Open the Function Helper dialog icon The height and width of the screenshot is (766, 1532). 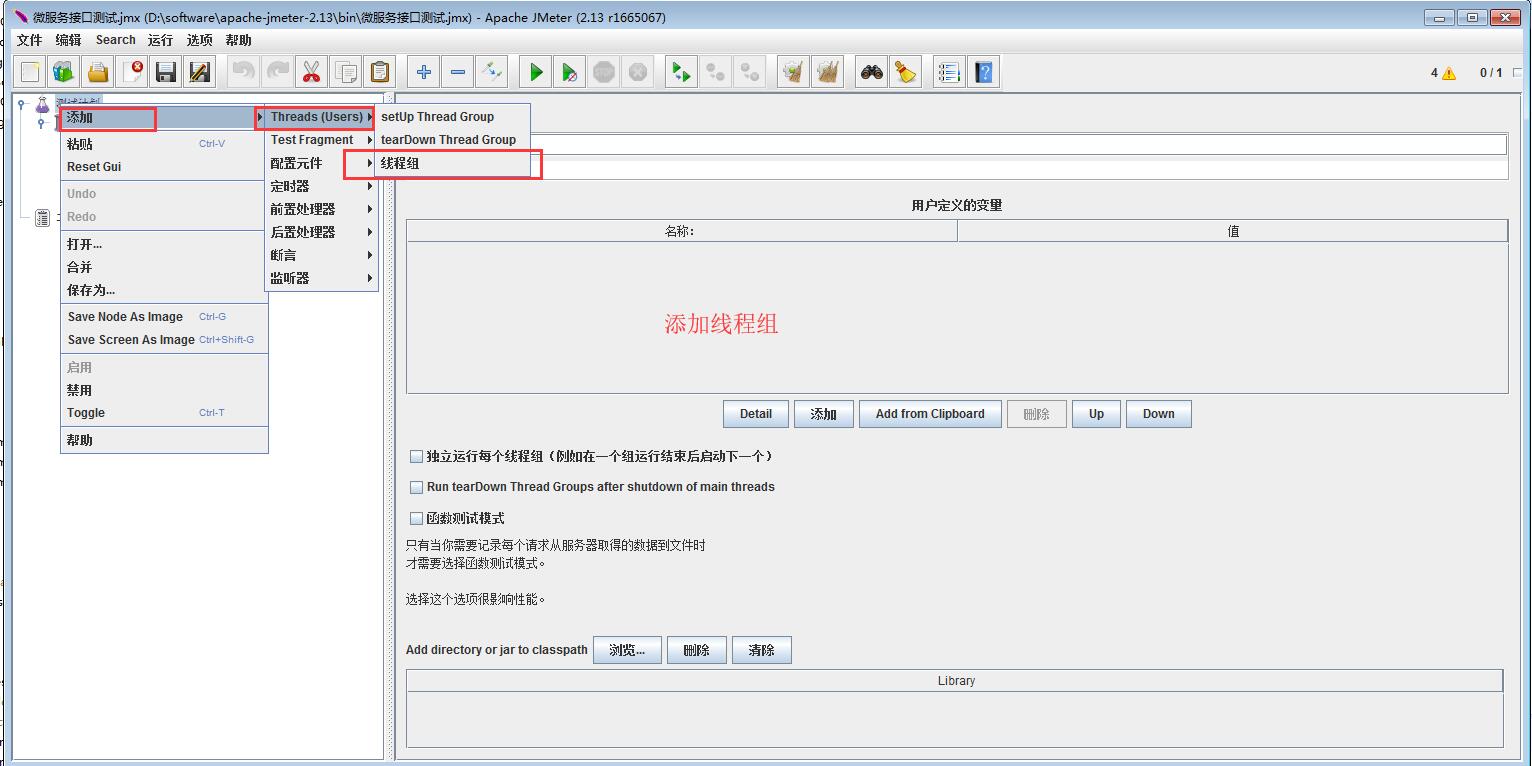950,72
